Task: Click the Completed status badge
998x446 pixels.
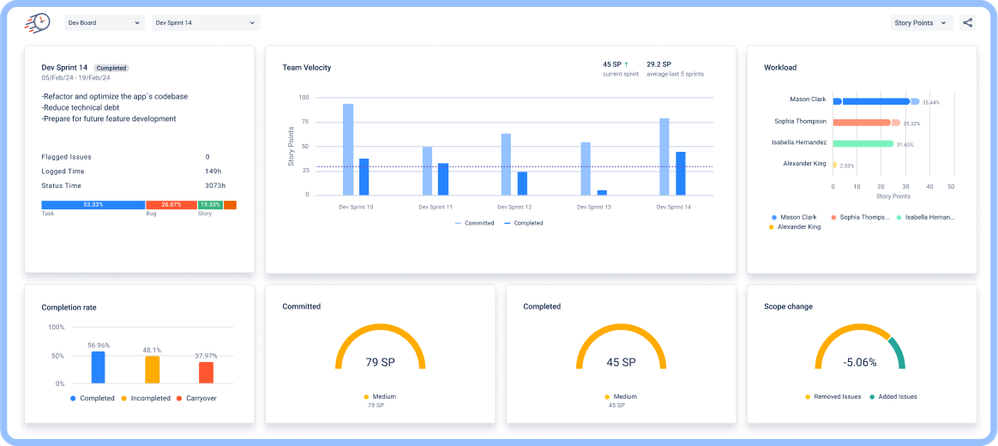Action: click(112, 68)
